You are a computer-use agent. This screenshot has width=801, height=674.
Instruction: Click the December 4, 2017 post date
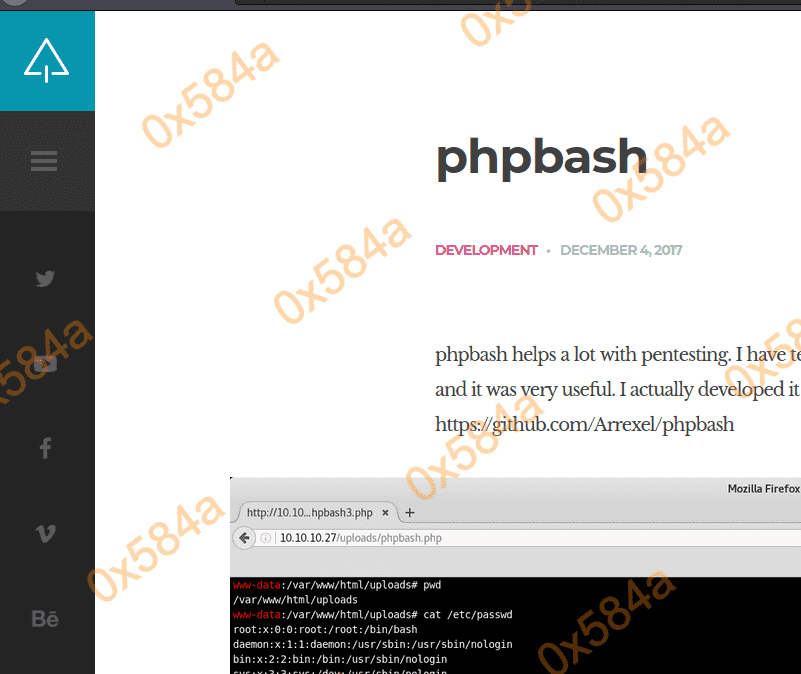pos(620,250)
